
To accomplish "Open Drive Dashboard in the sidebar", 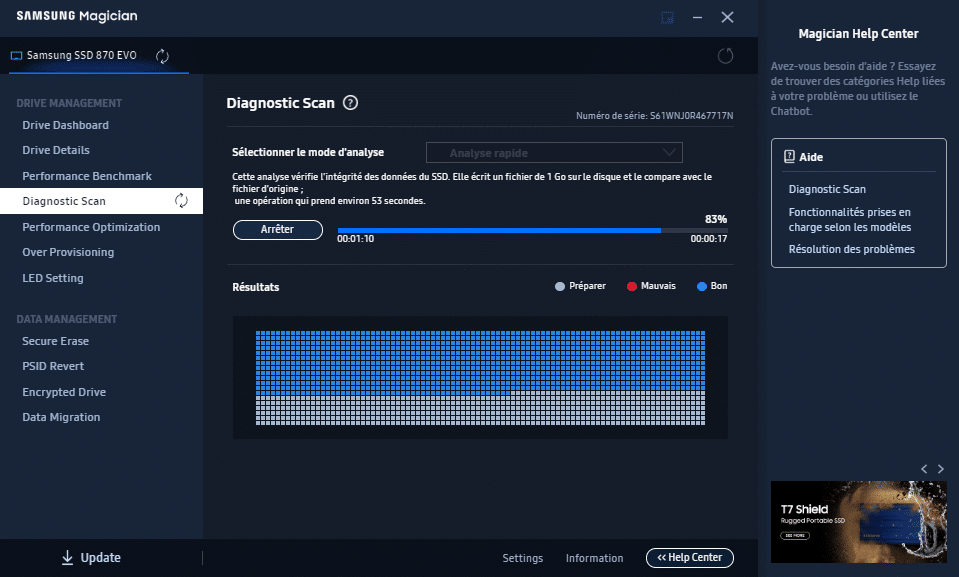I will (66, 125).
